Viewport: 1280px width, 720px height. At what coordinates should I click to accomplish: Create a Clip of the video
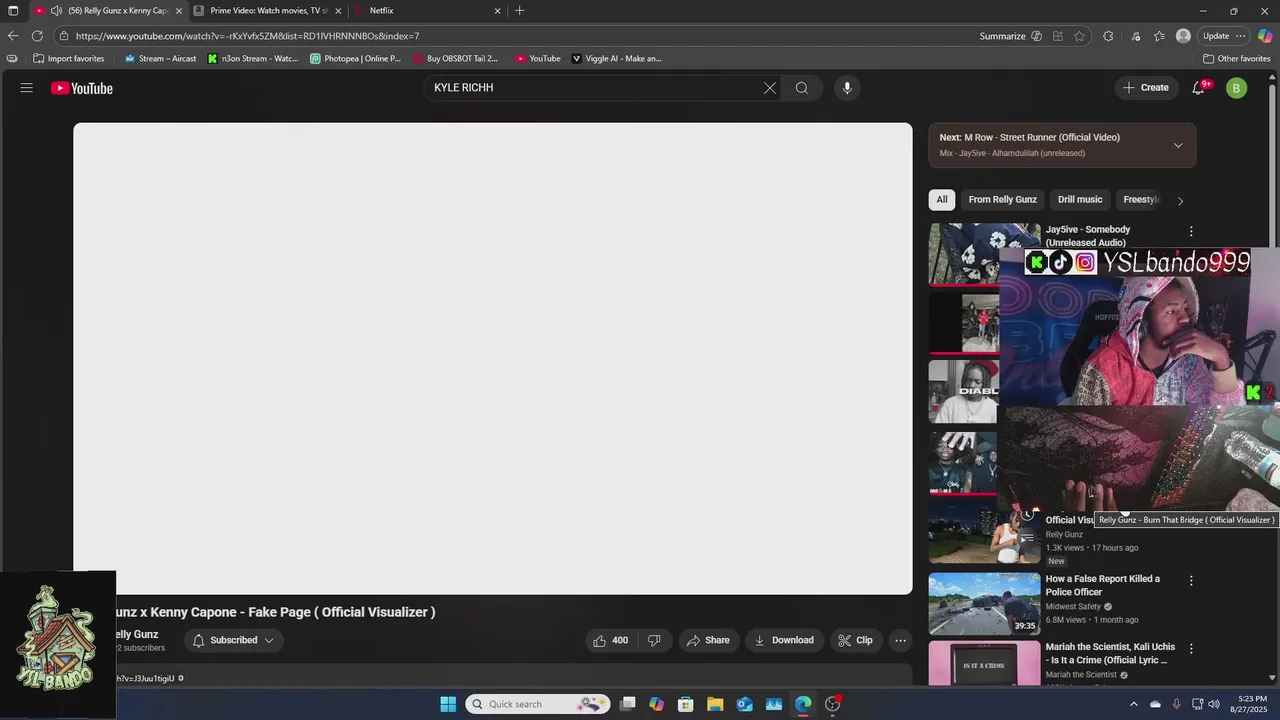pyautogui.click(x=855, y=640)
